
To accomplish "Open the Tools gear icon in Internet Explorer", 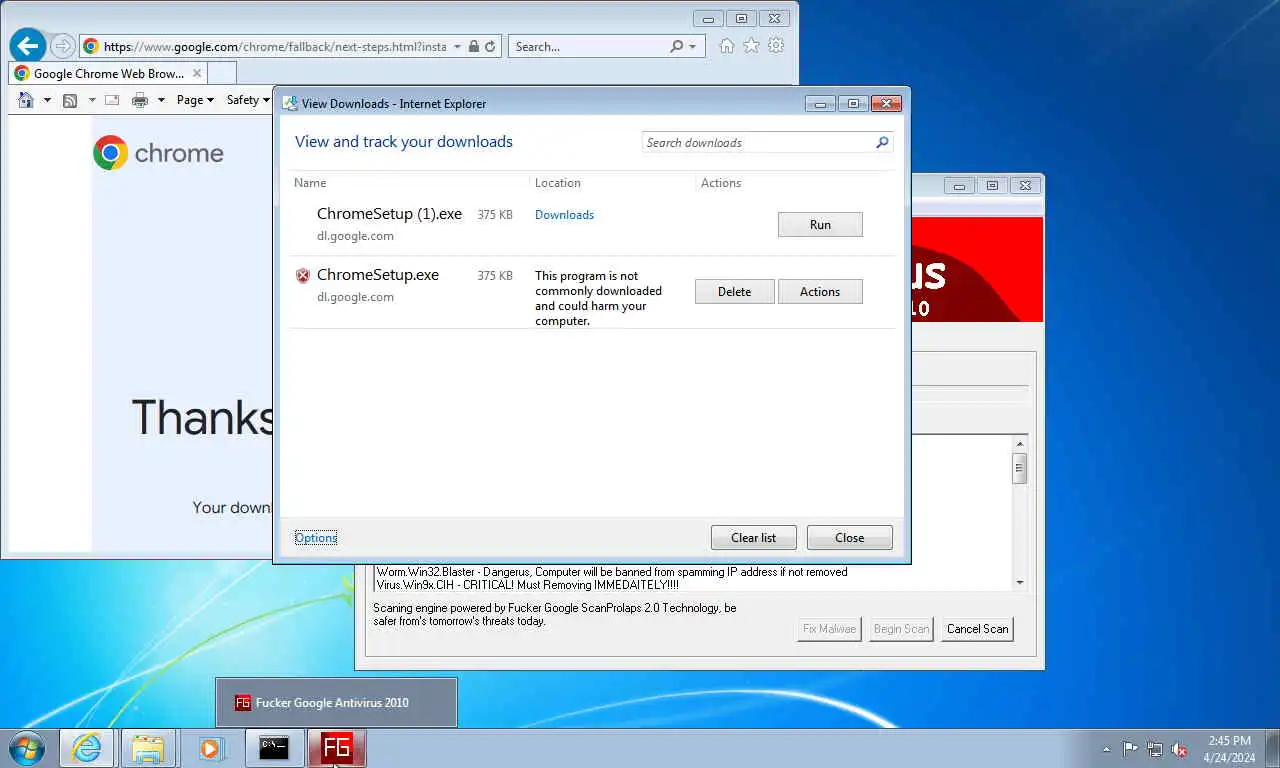I will pyautogui.click(x=776, y=46).
